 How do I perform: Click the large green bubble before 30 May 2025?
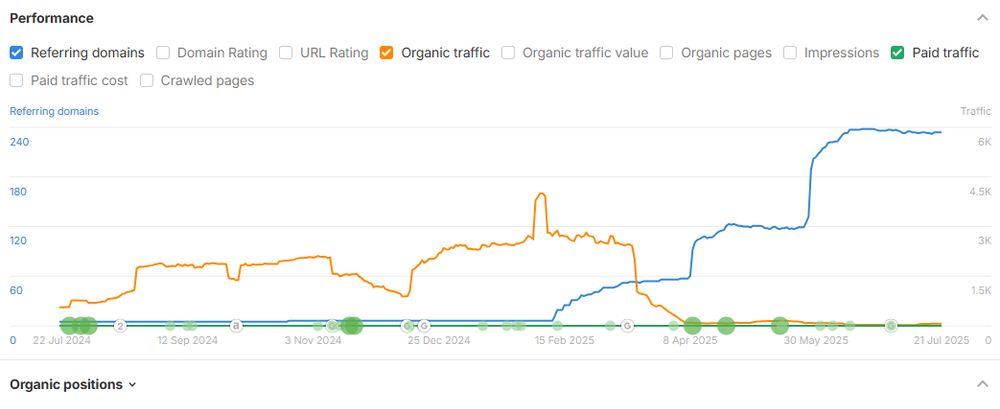[x=779, y=326]
